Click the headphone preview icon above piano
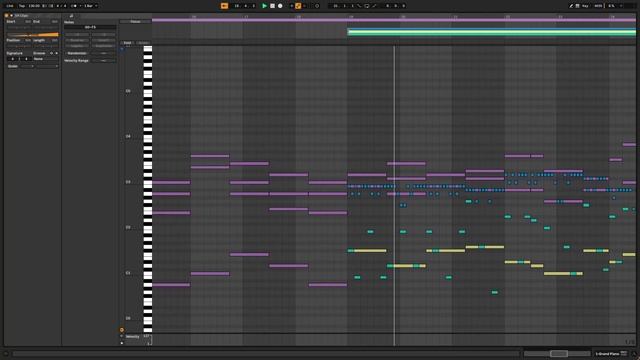The image size is (640, 360). [x=122, y=49]
